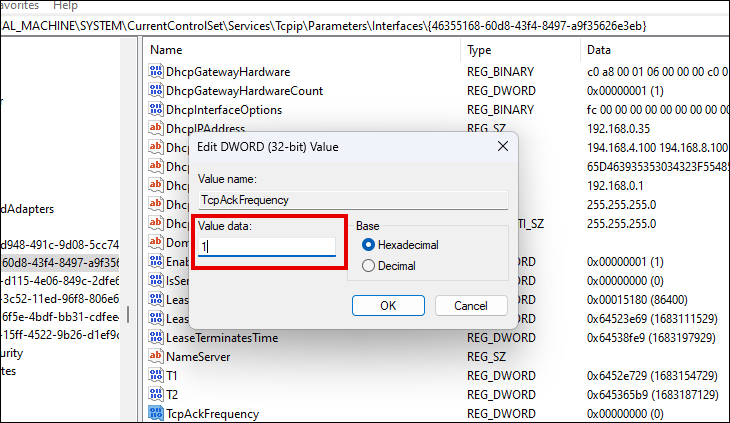Image resolution: width=730 pixels, height=423 pixels.
Task: Click the string icon of the 194.168.4.100 row
Action: coord(155,147)
